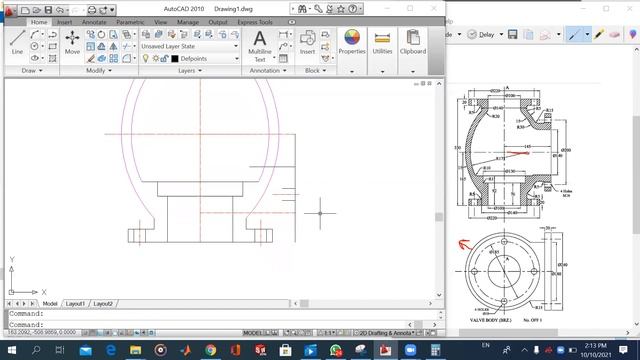Open the pen options dropdown arrow in Snipping Tool

click(x=587, y=35)
